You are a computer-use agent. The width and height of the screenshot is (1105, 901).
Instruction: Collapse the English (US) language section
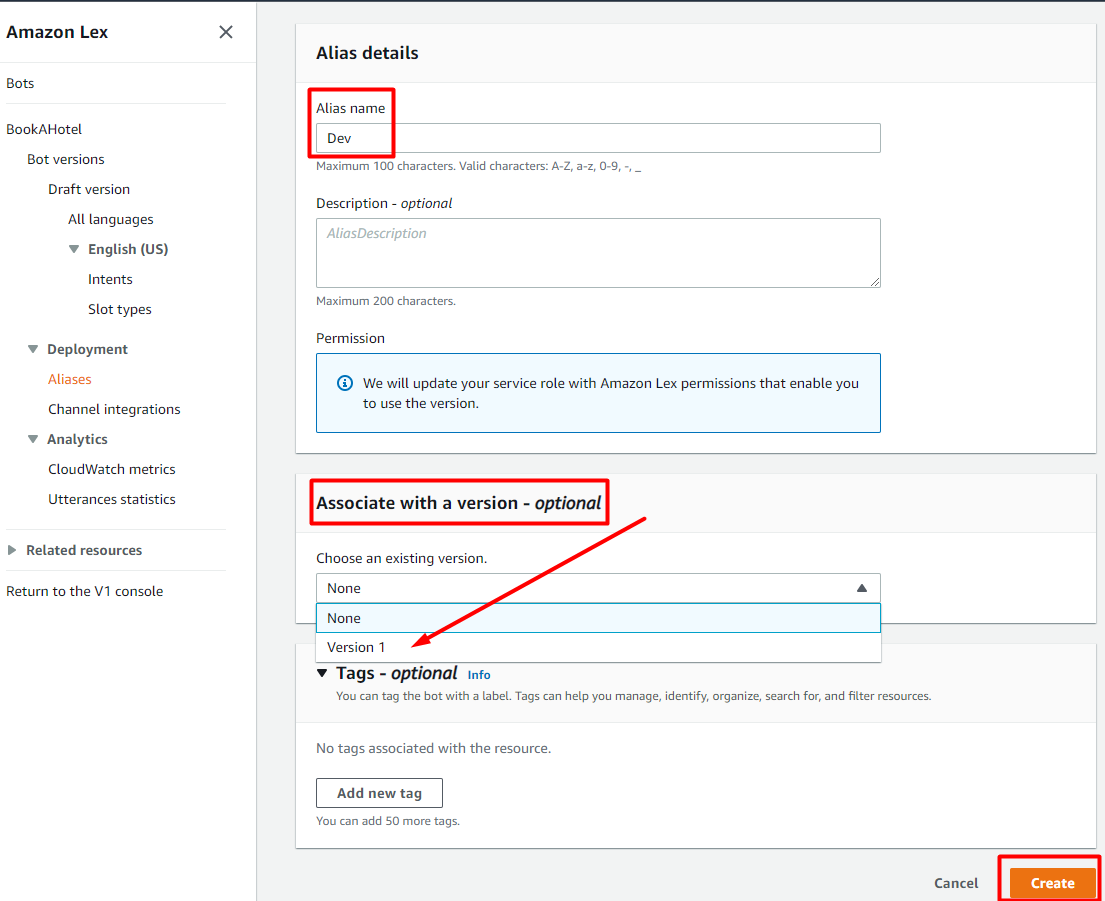coord(73,248)
